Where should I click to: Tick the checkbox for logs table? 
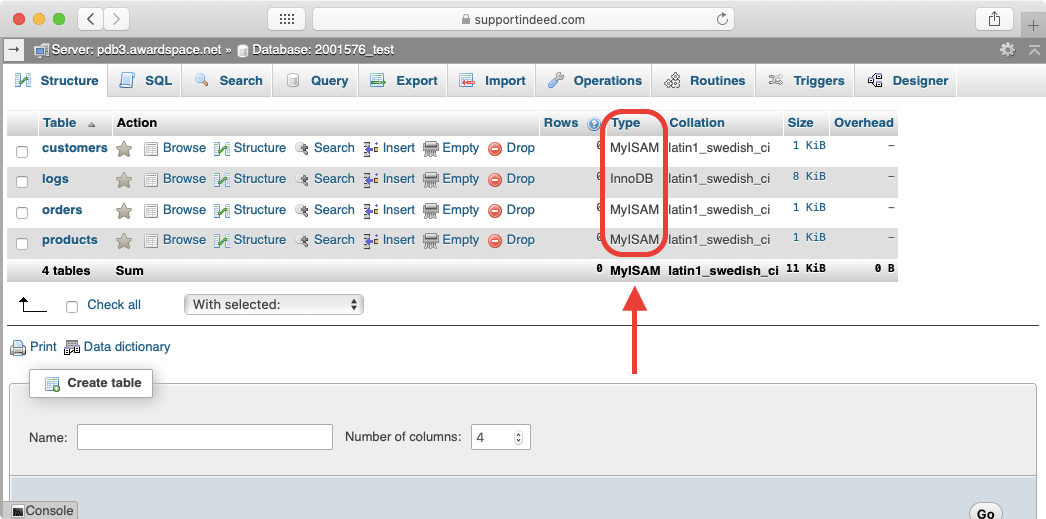tap(22, 182)
